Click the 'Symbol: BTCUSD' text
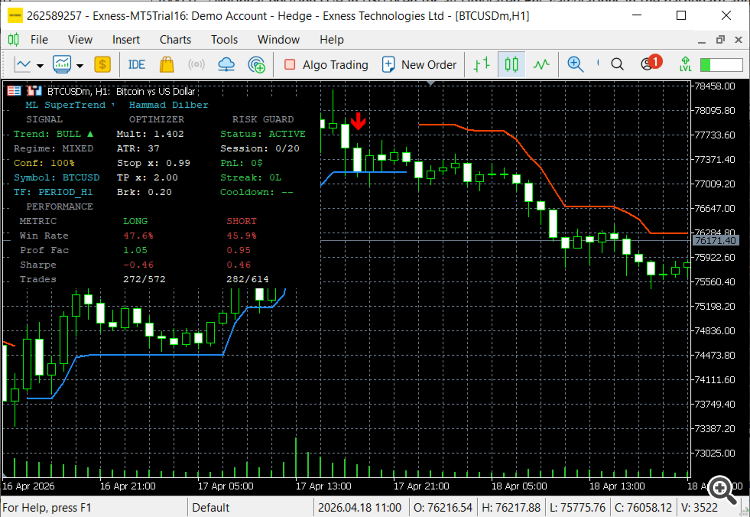This screenshot has width=750, height=517. (56, 177)
